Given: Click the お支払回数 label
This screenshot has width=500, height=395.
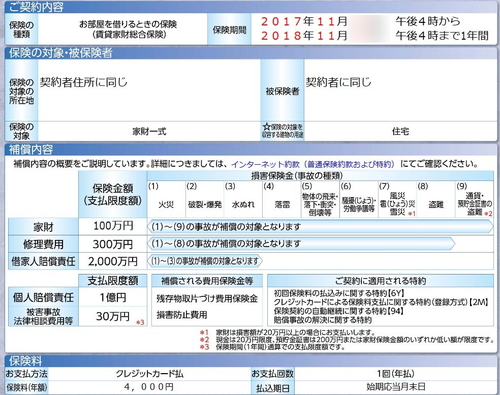Looking at the screenshot, I should point(273,374).
